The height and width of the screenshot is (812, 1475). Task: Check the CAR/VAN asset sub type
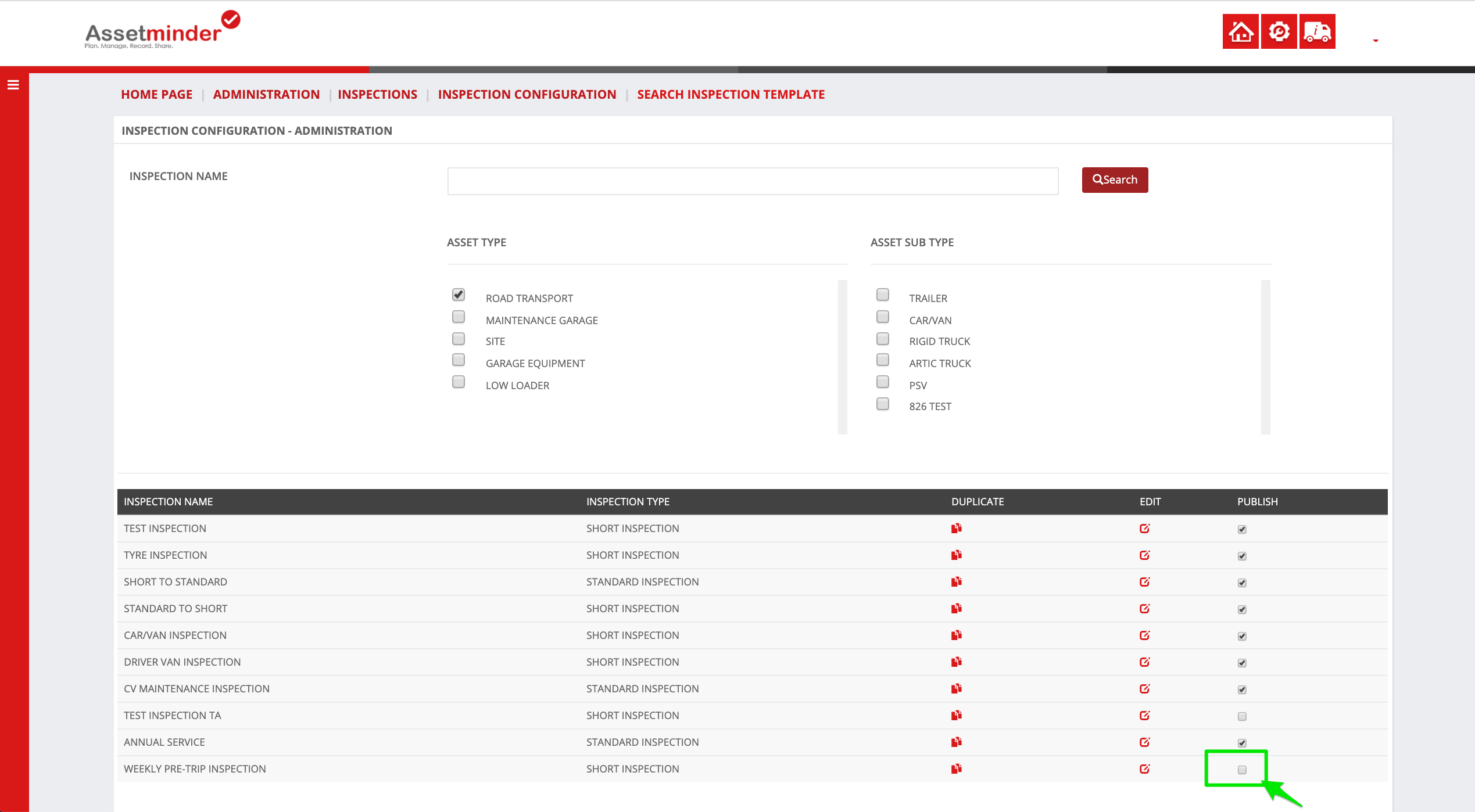point(883,317)
